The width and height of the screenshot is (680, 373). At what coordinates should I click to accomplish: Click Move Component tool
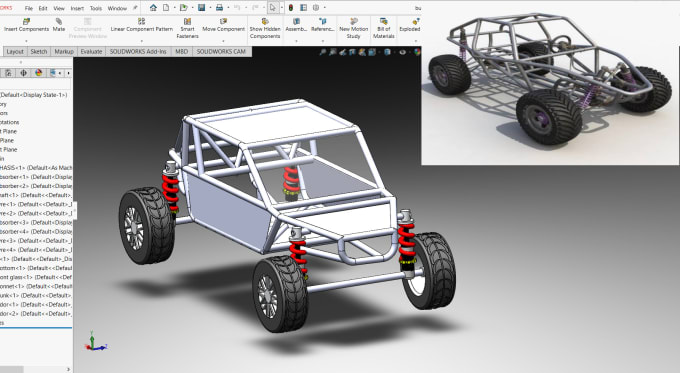tap(223, 25)
